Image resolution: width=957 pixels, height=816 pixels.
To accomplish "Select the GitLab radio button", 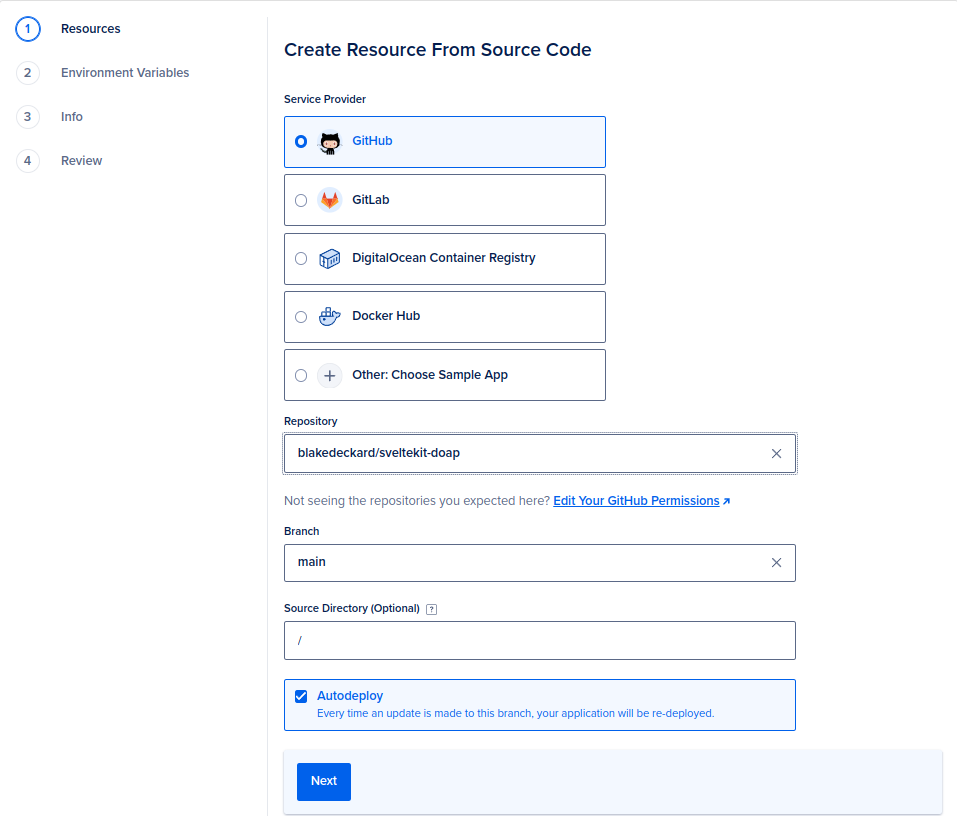I will [301, 200].
